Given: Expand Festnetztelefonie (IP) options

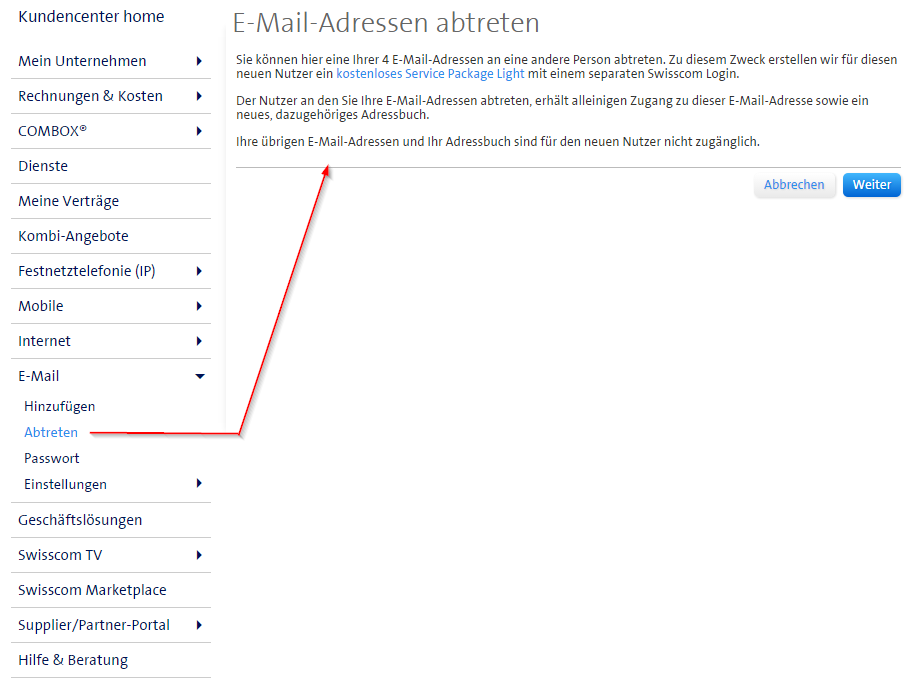Looking at the screenshot, I should click(200, 271).
